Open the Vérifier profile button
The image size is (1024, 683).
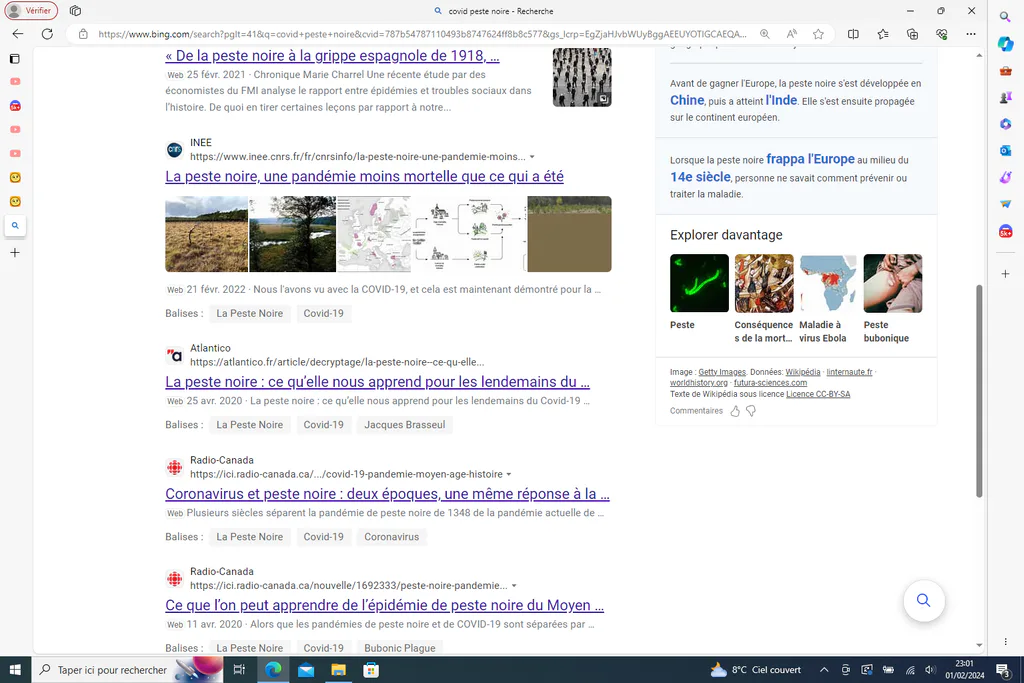[x=31, y=10]
